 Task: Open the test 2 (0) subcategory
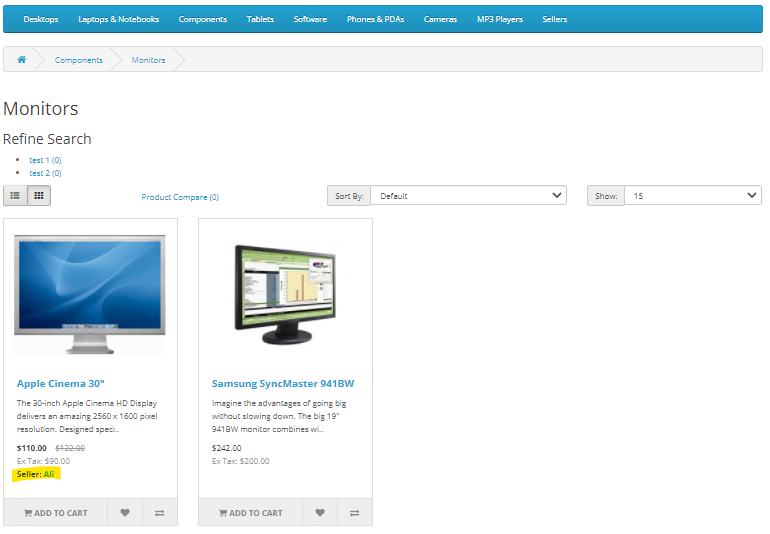(x=45, y=173)
